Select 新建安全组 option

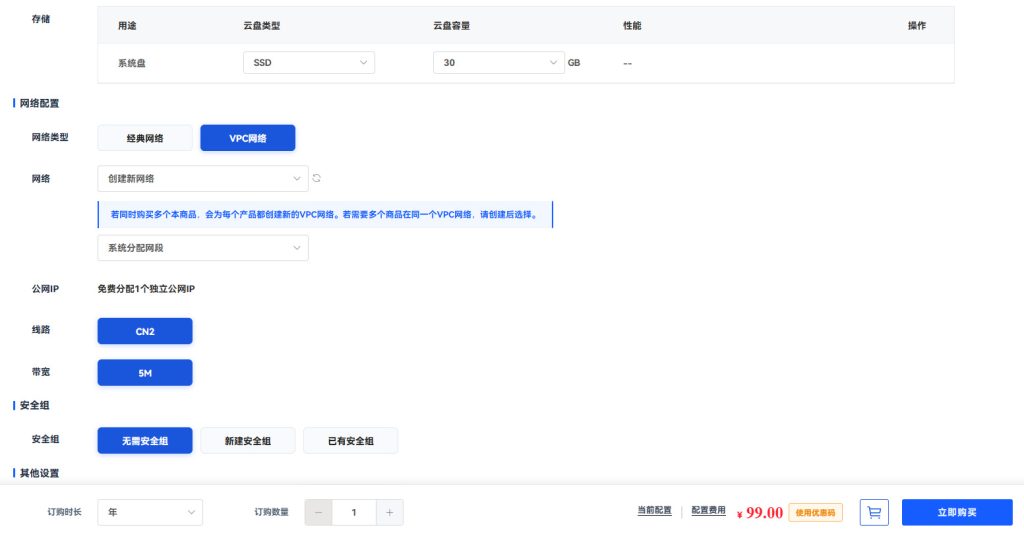248,441
